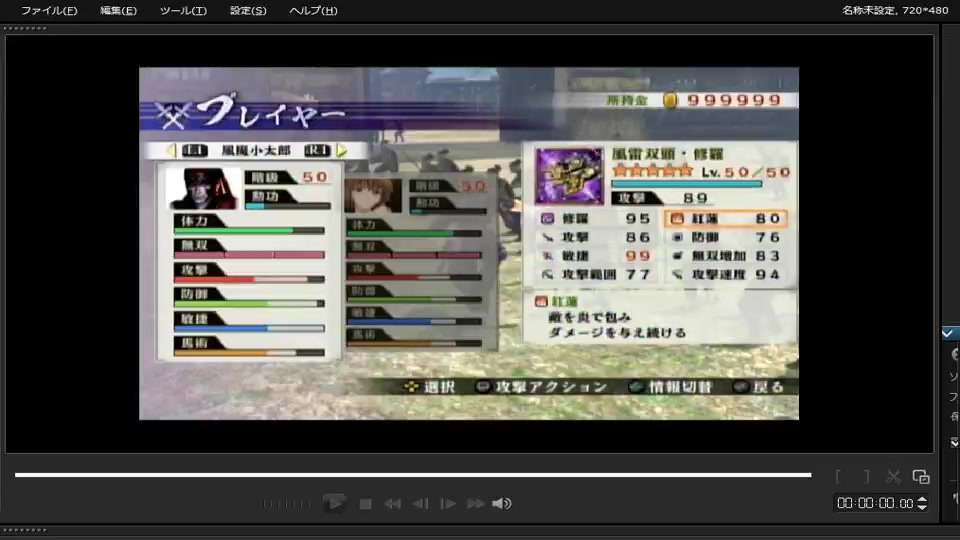Set mark-out with right bracket icon
This screenshot has height=540, width=960.
click(x=866, y=476)
